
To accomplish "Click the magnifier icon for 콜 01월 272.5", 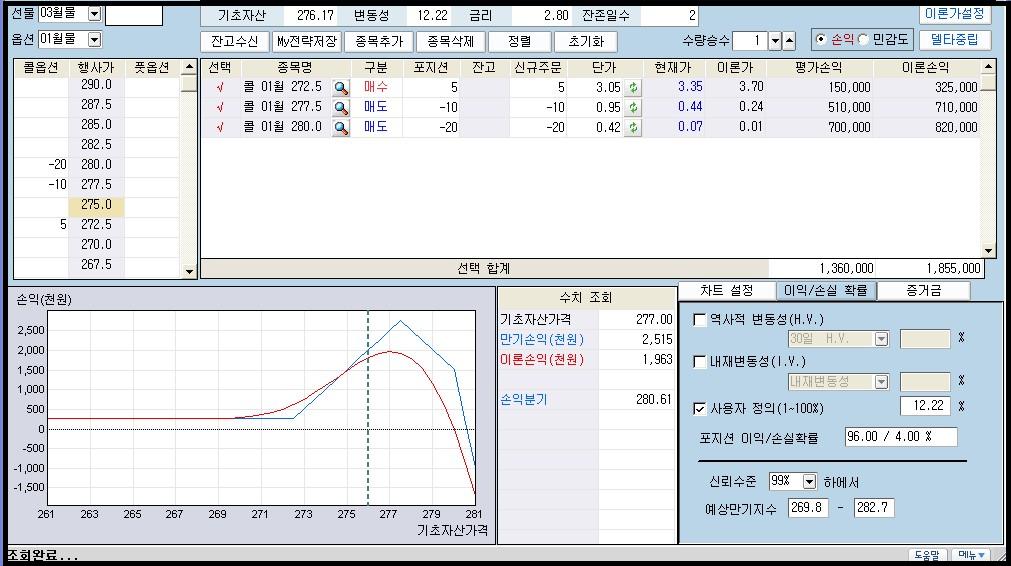I will coord(341,87).
